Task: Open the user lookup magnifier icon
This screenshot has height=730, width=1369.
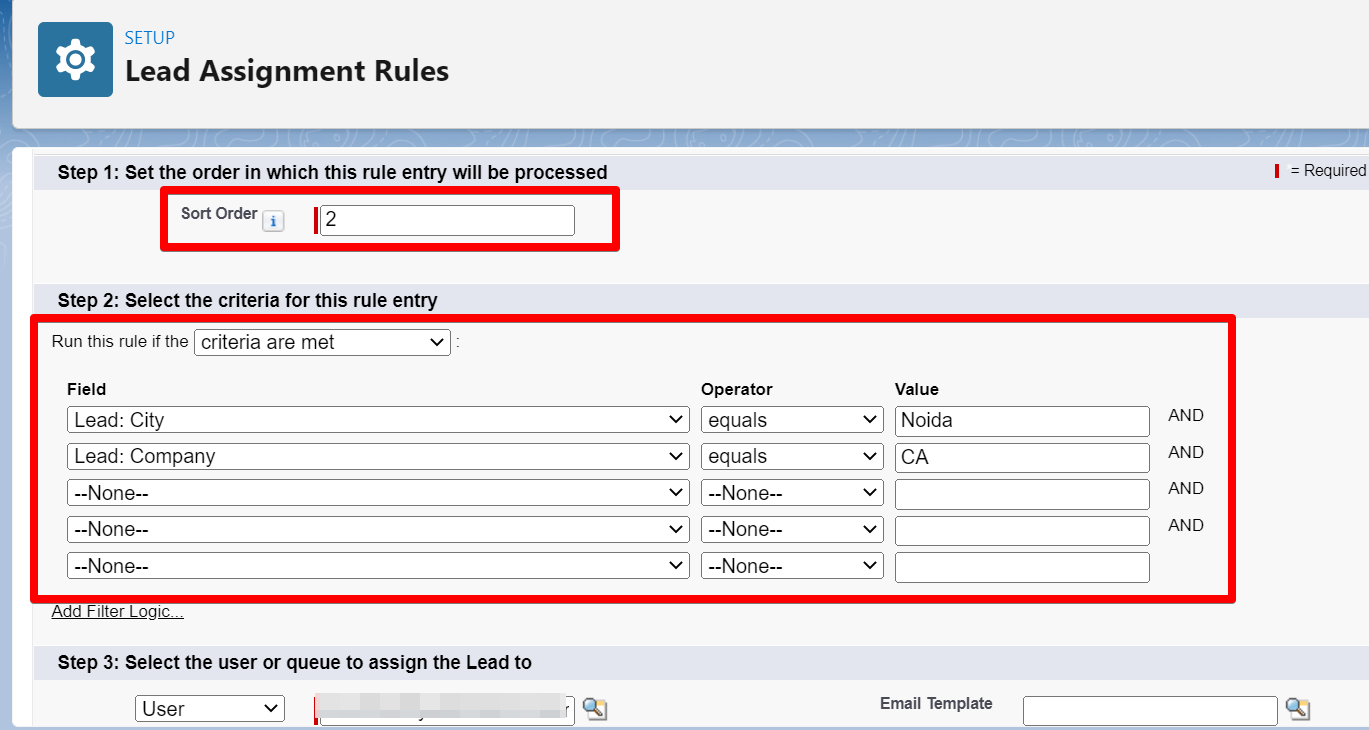Action: pos(594,708)
